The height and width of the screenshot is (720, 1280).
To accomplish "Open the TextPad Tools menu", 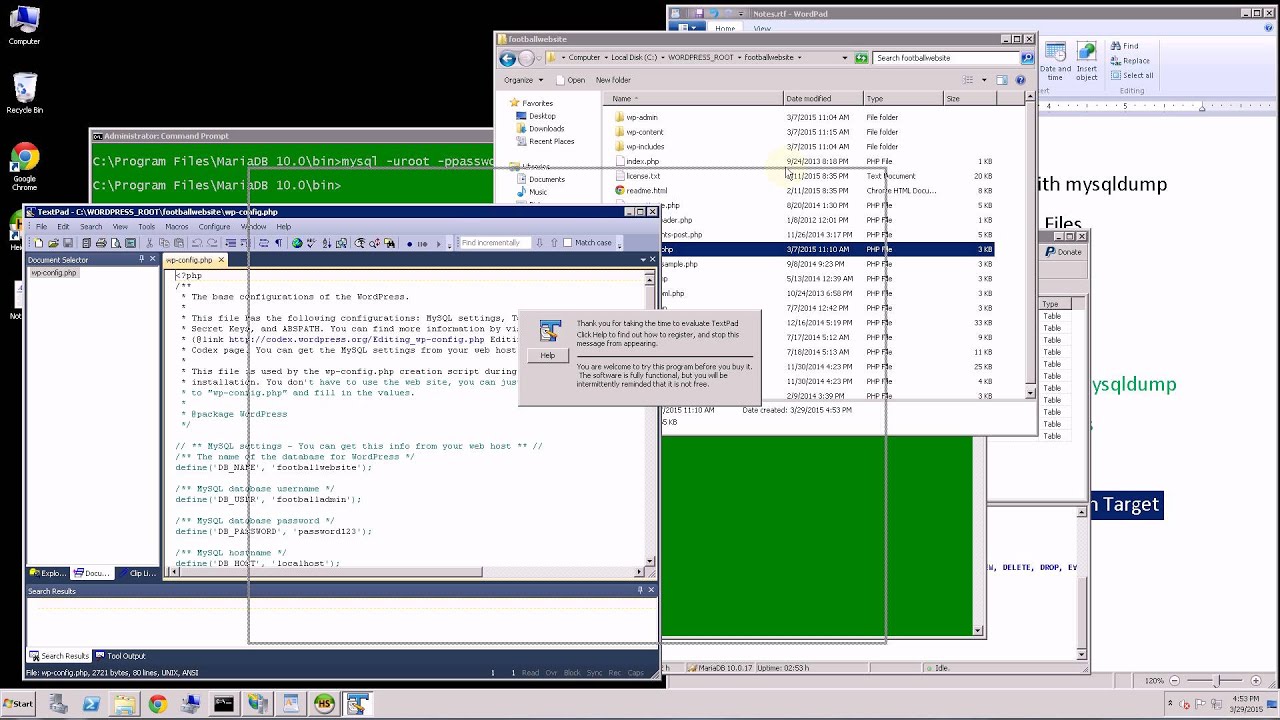I will click(x=146, y=227).
